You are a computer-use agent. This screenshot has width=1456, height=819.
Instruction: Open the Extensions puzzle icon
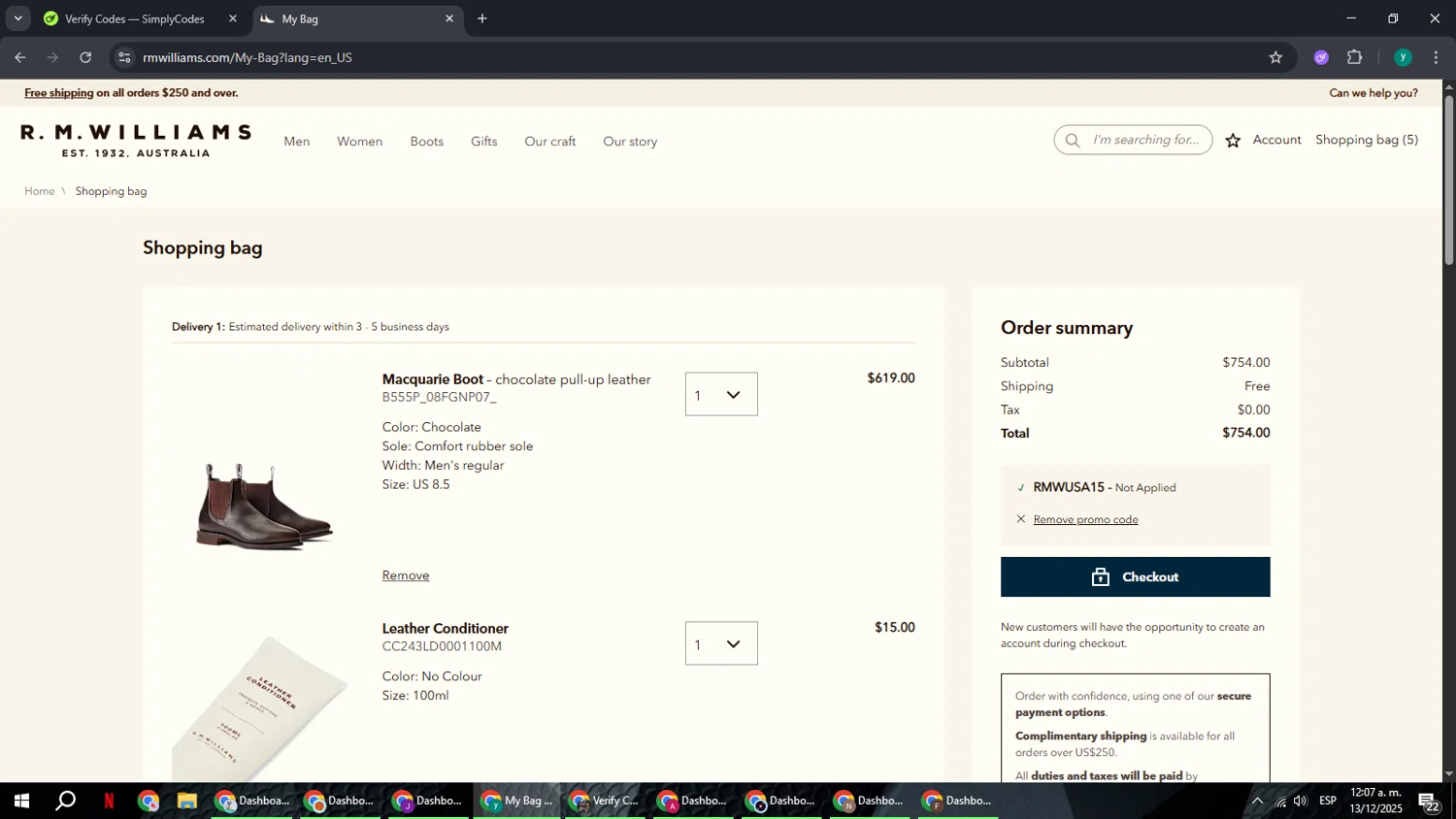[x=1355, y=57]
